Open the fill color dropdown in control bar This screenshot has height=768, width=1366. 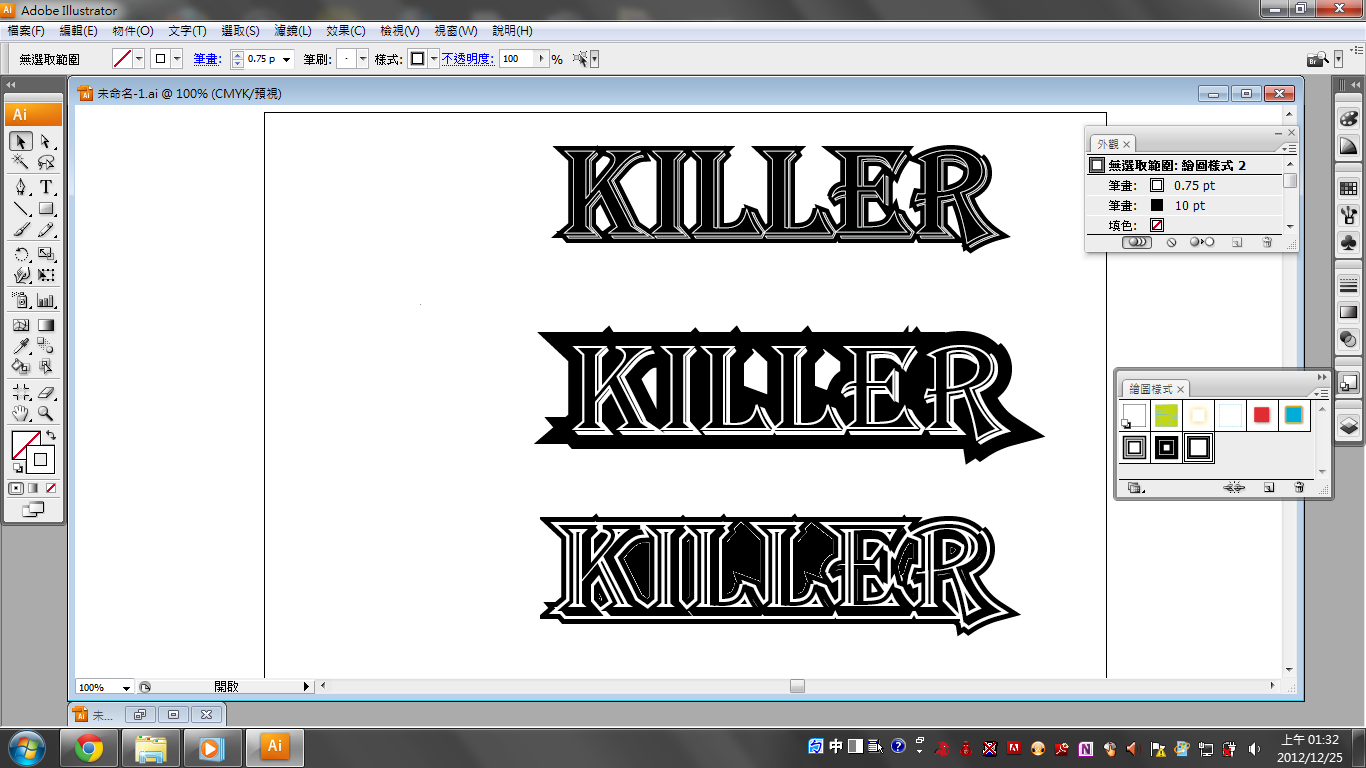click(139, 59)
